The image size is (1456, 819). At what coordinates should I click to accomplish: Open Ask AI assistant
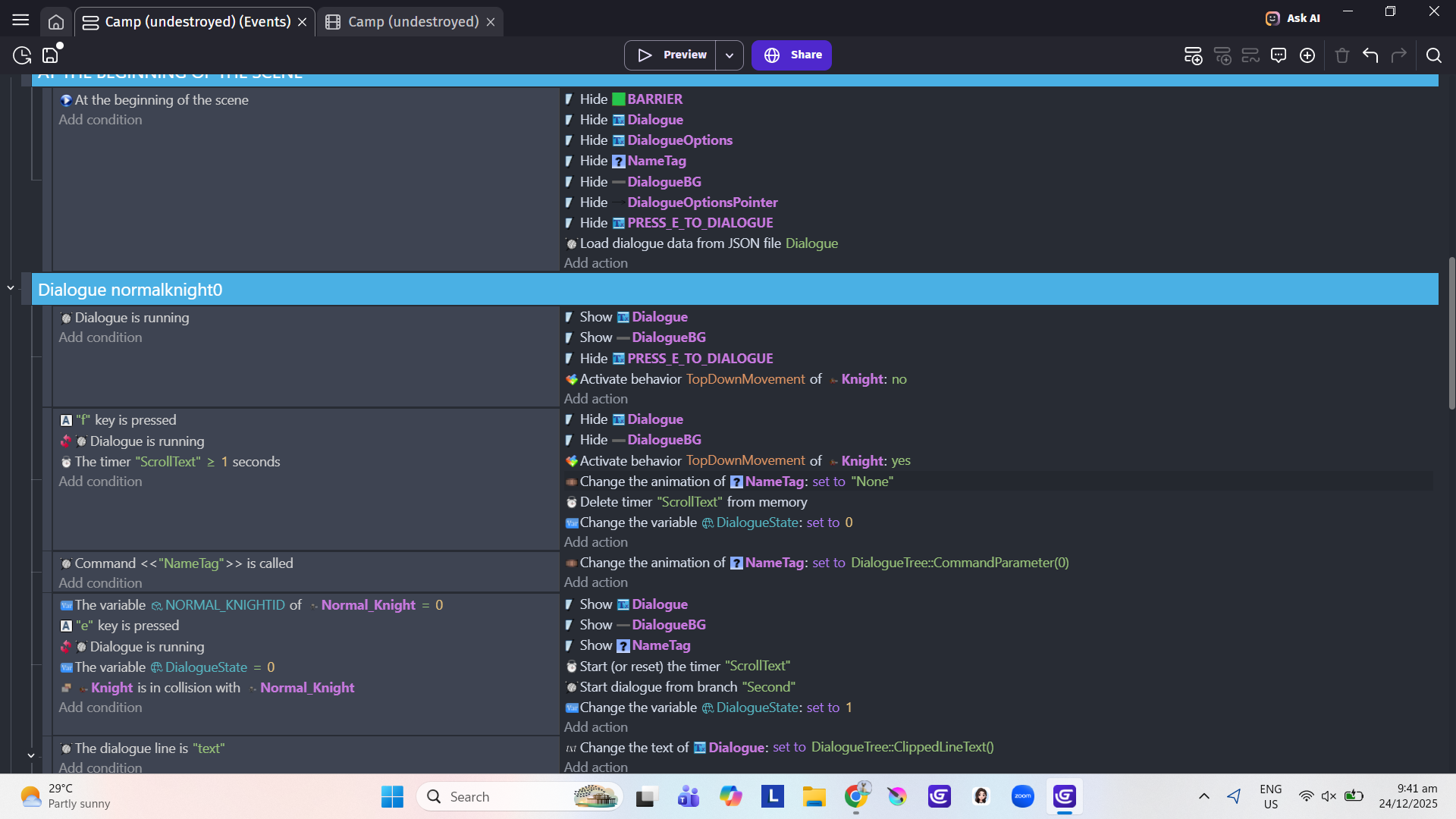click(x=1293, y=18)
